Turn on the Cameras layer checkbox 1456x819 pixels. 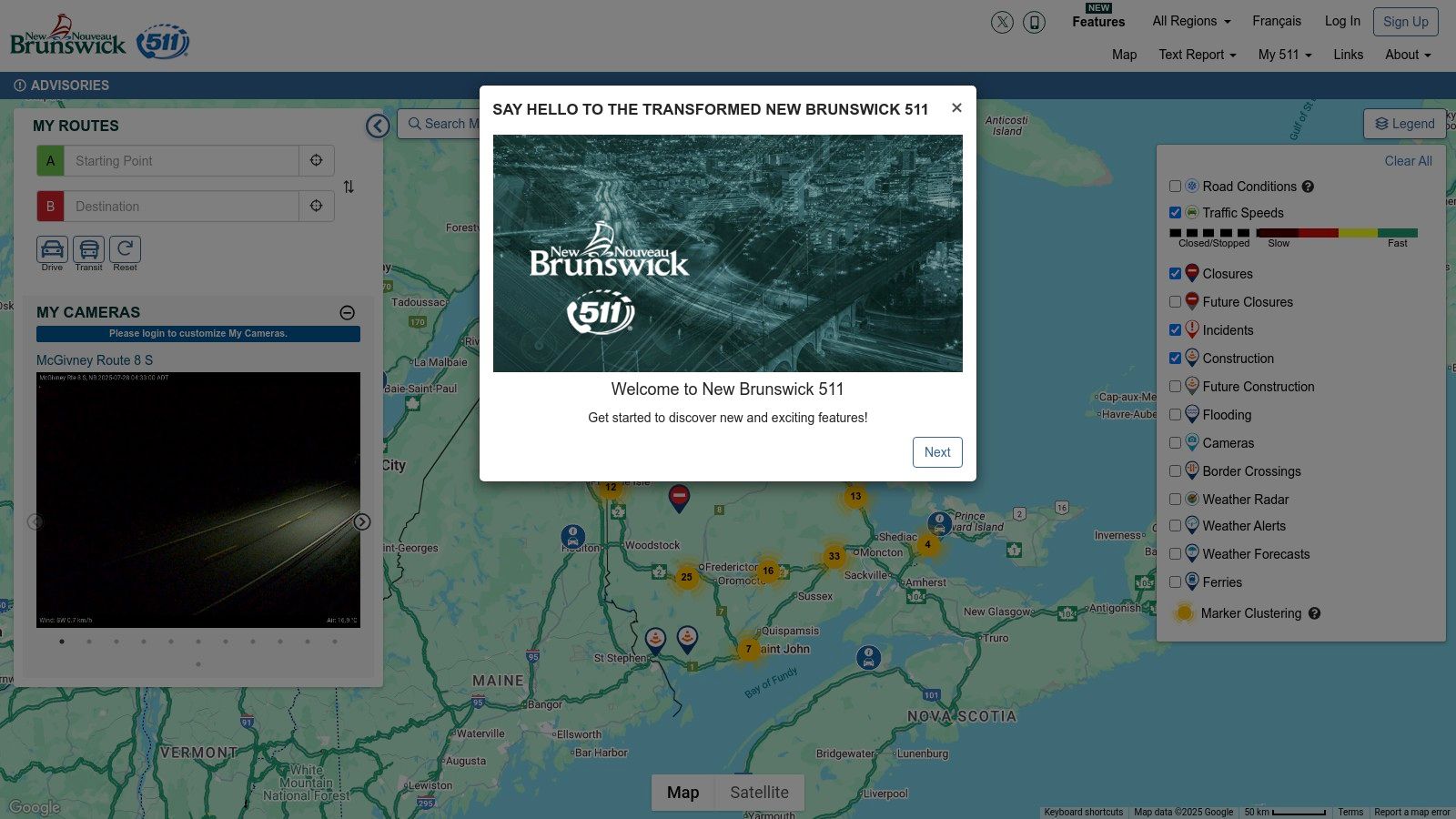click(x=1175, y=443)
